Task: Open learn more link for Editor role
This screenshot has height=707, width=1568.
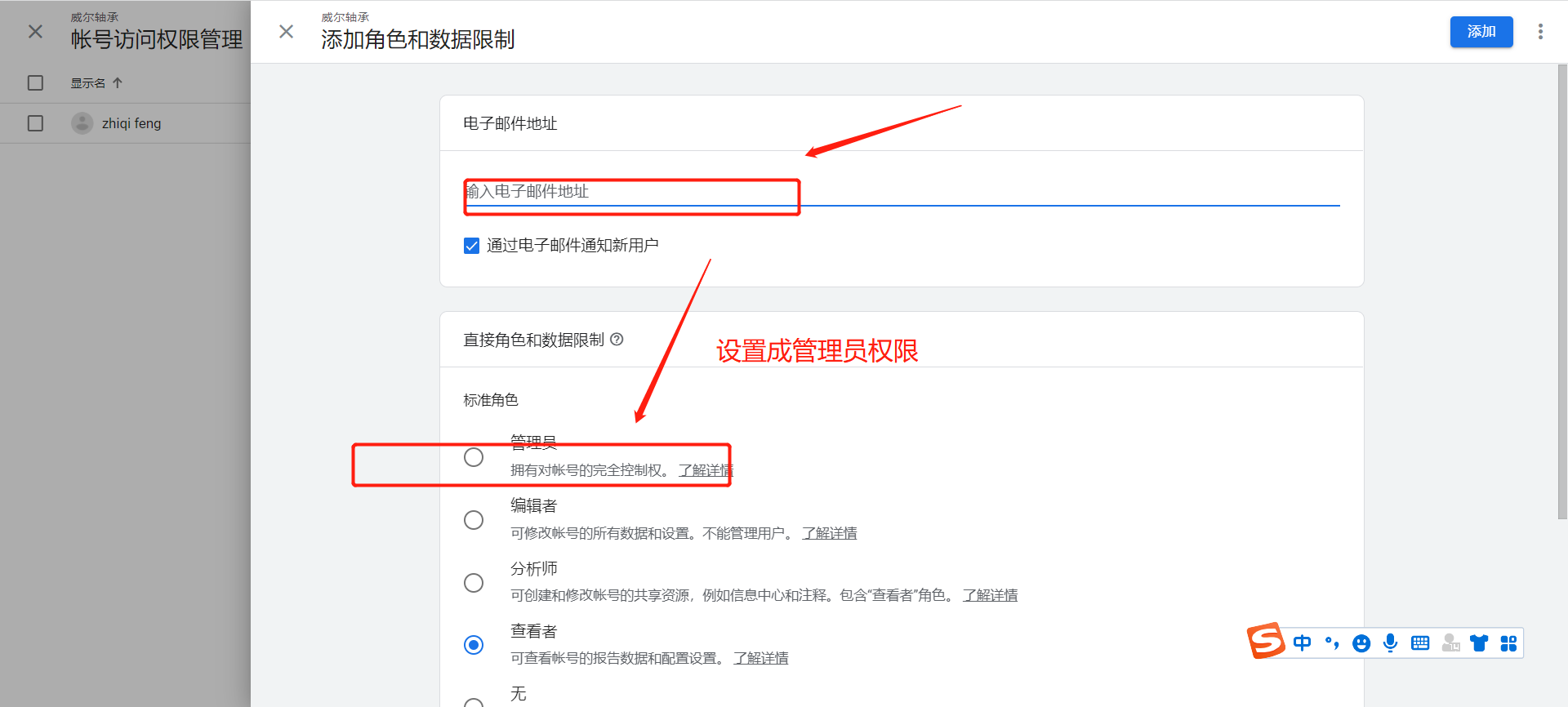Action: [829, 533]
